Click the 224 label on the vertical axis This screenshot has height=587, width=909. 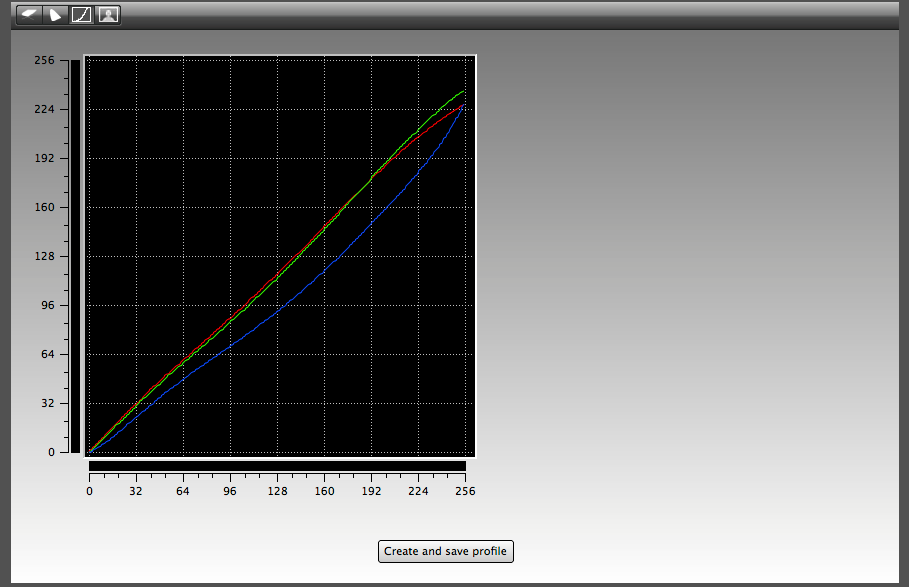(x=44, y=109)
